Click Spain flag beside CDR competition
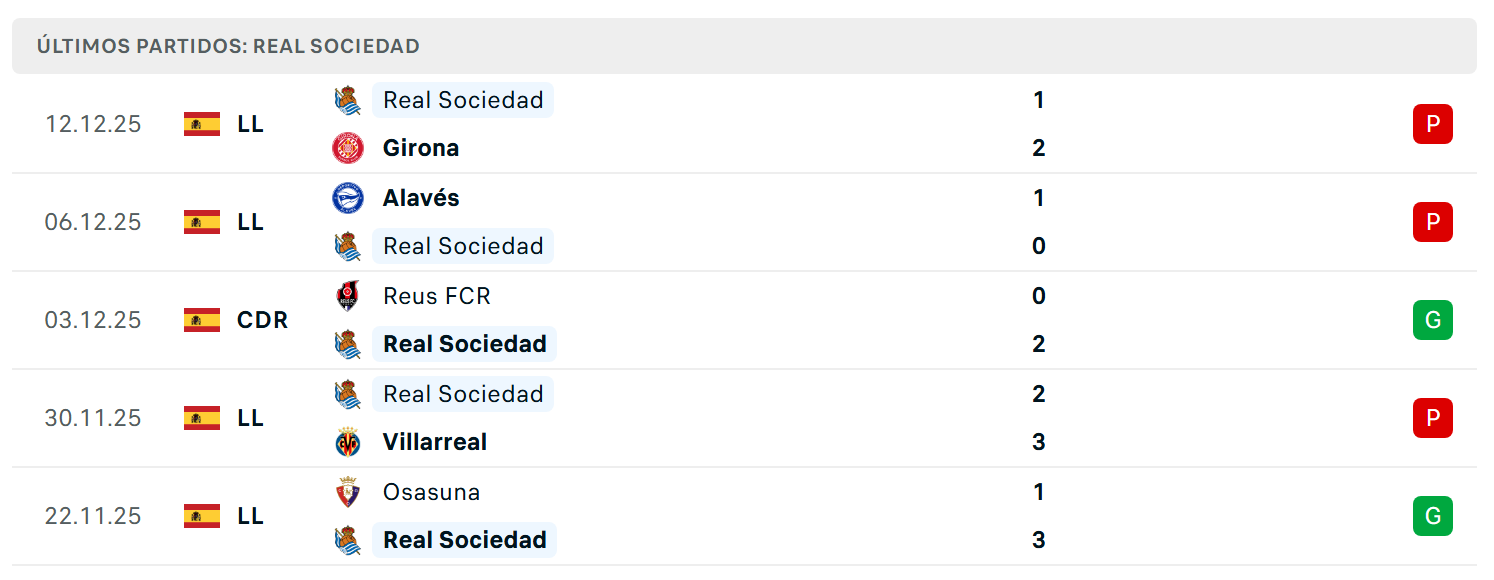Image resolution: width=1494 pixels, height=580 pixels. coord(202,320)
